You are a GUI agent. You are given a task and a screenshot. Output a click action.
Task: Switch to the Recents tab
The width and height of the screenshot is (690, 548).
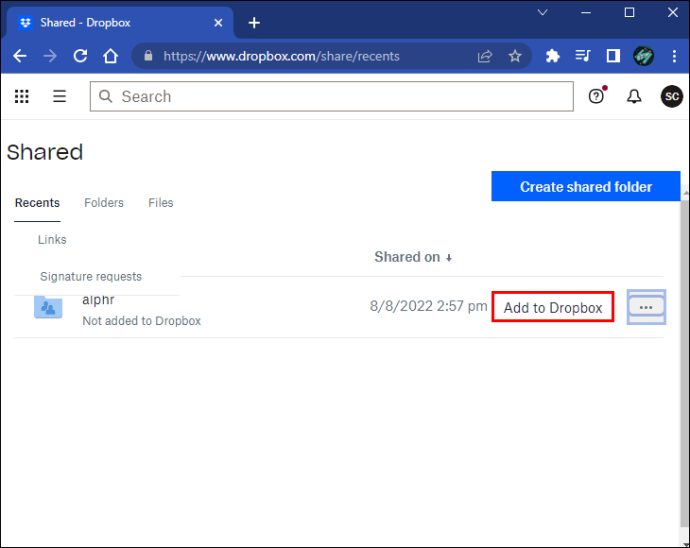point(37,203)
